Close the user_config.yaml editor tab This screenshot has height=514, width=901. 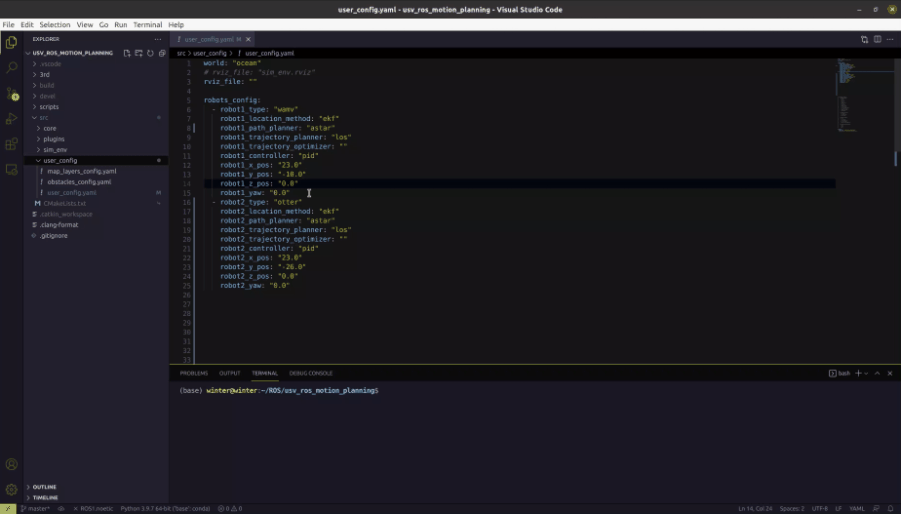pos(248,39)
